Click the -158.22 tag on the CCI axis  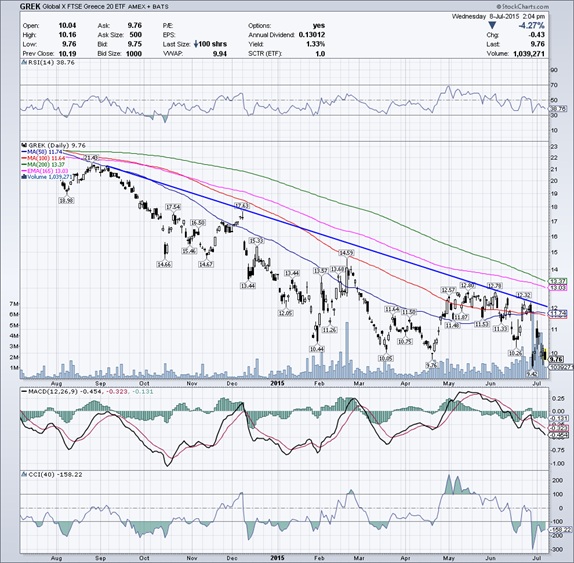(561, 530)
